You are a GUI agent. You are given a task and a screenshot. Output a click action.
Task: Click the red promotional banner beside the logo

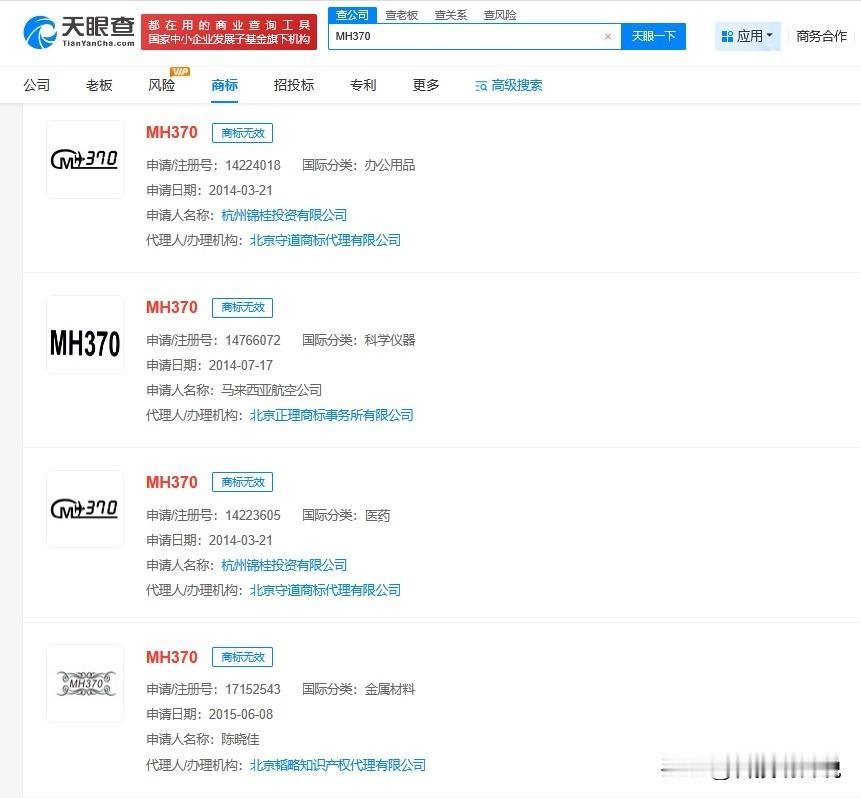[x=229, y=32]
